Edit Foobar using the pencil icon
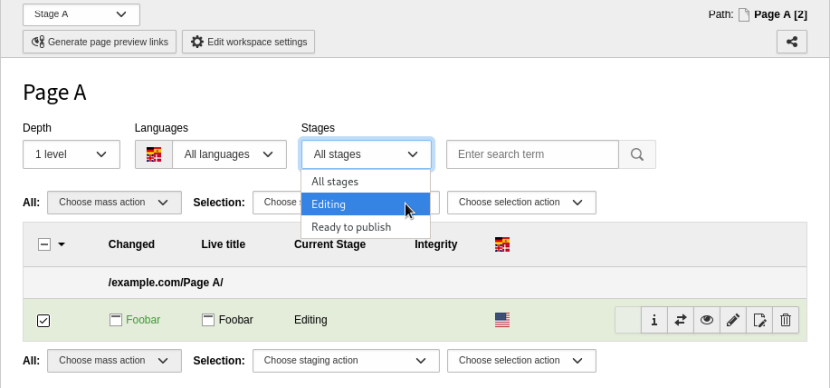 733,320
